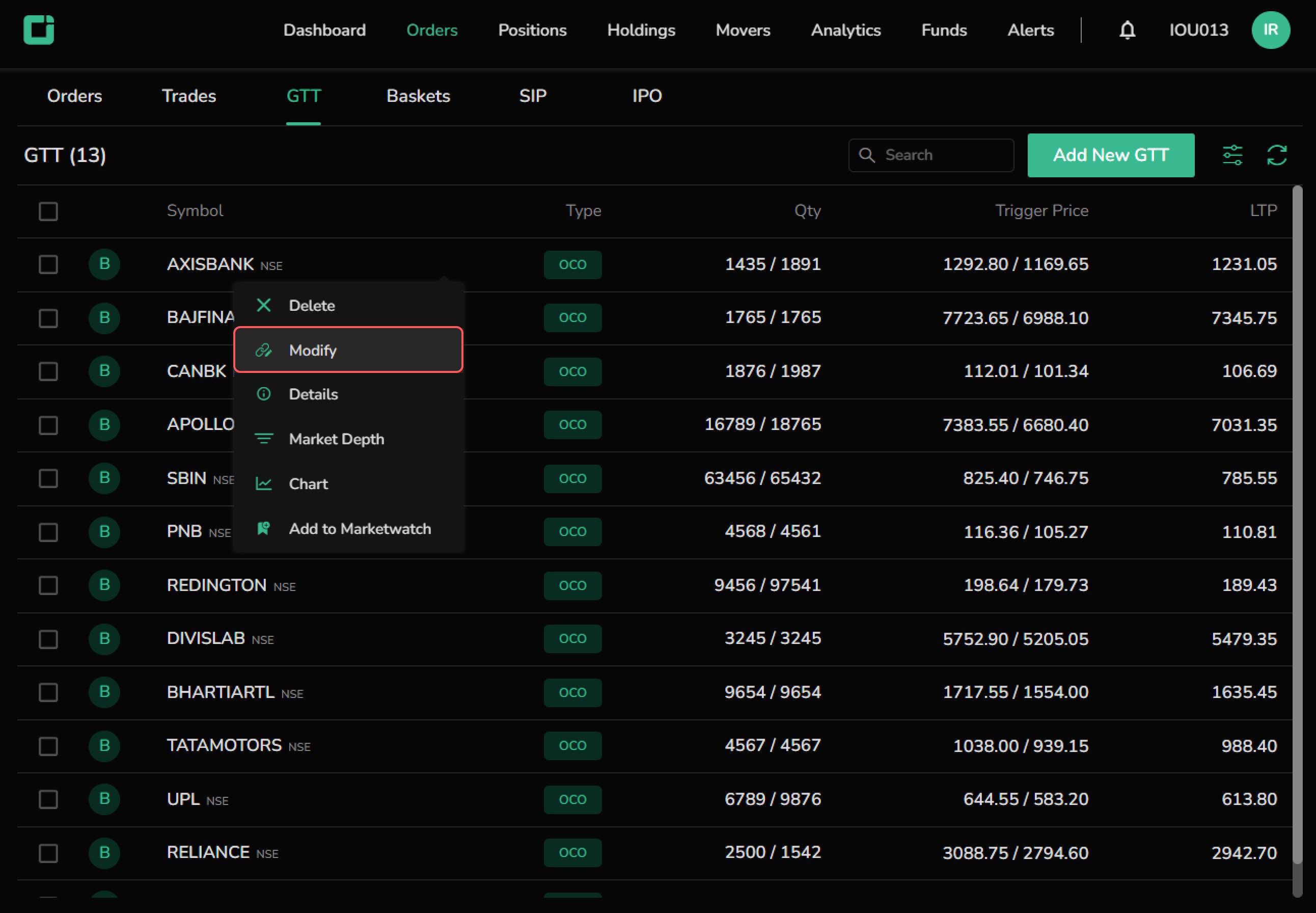Check the TATAMOTORS row checkbox
1316x913 pixels.
click(x=48, y=746)
